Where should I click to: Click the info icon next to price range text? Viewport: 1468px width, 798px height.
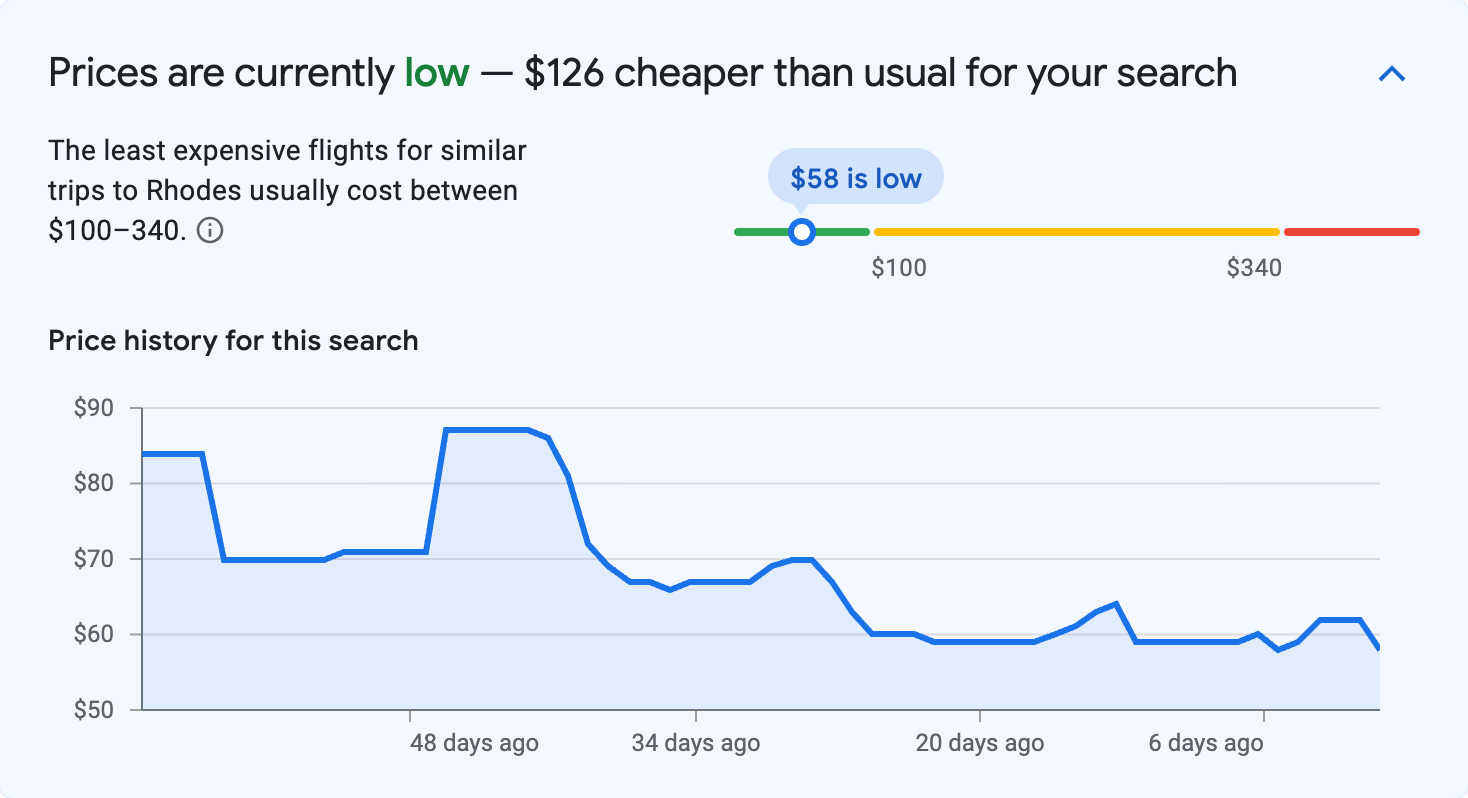tap(212, 231)
